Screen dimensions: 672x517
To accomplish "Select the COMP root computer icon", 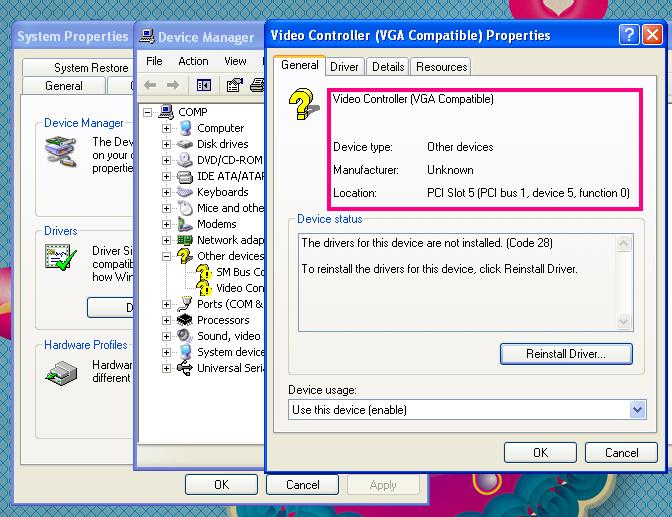I will 166,112.
